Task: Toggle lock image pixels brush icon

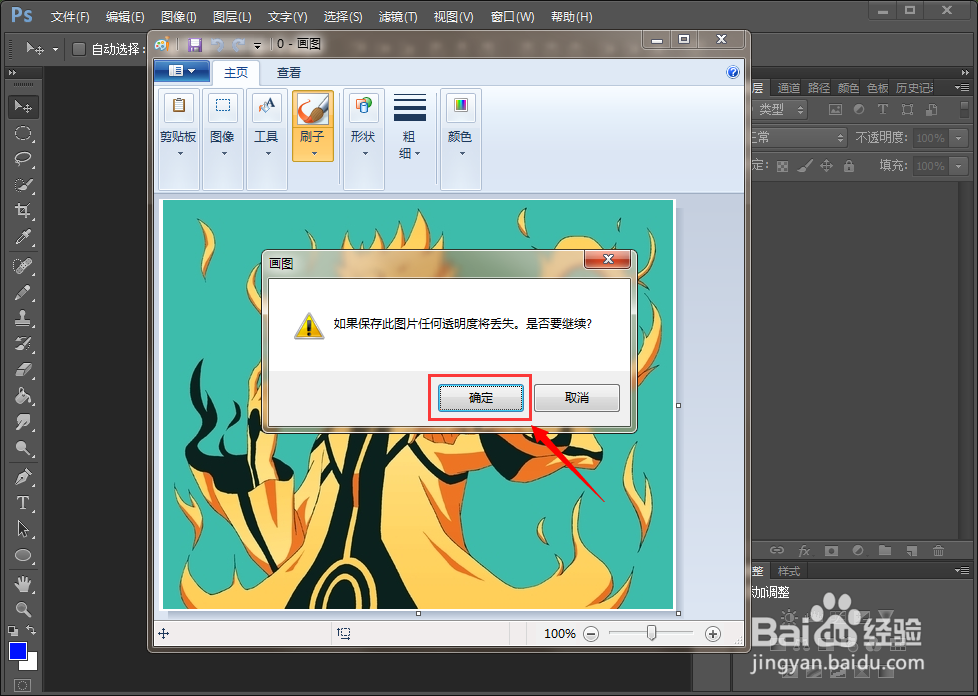Action: [805, 166]
